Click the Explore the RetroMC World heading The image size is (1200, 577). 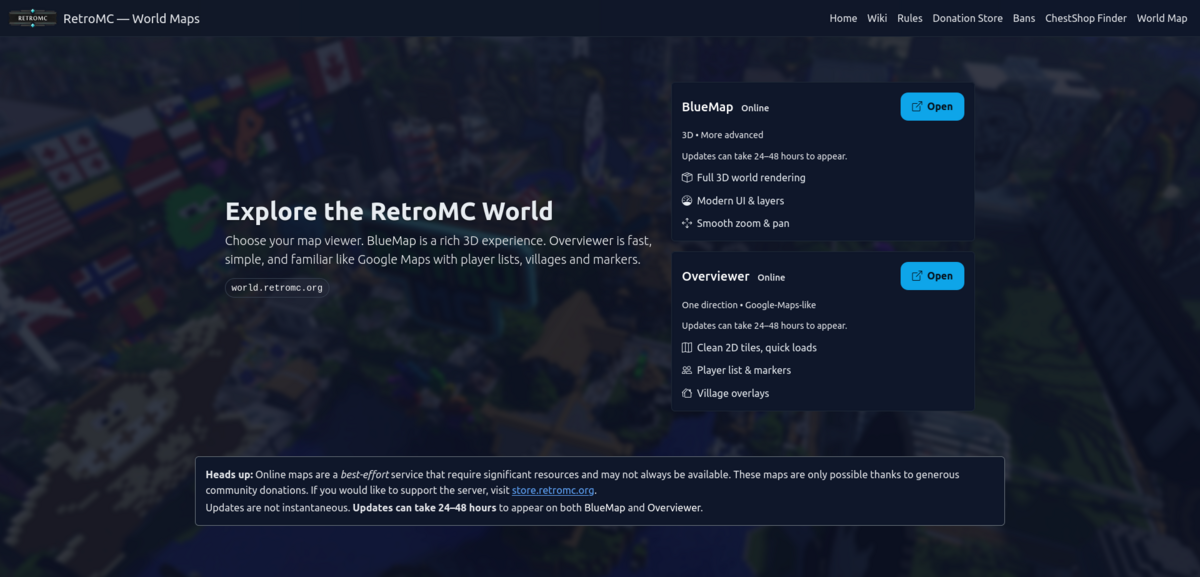point(389,211)
